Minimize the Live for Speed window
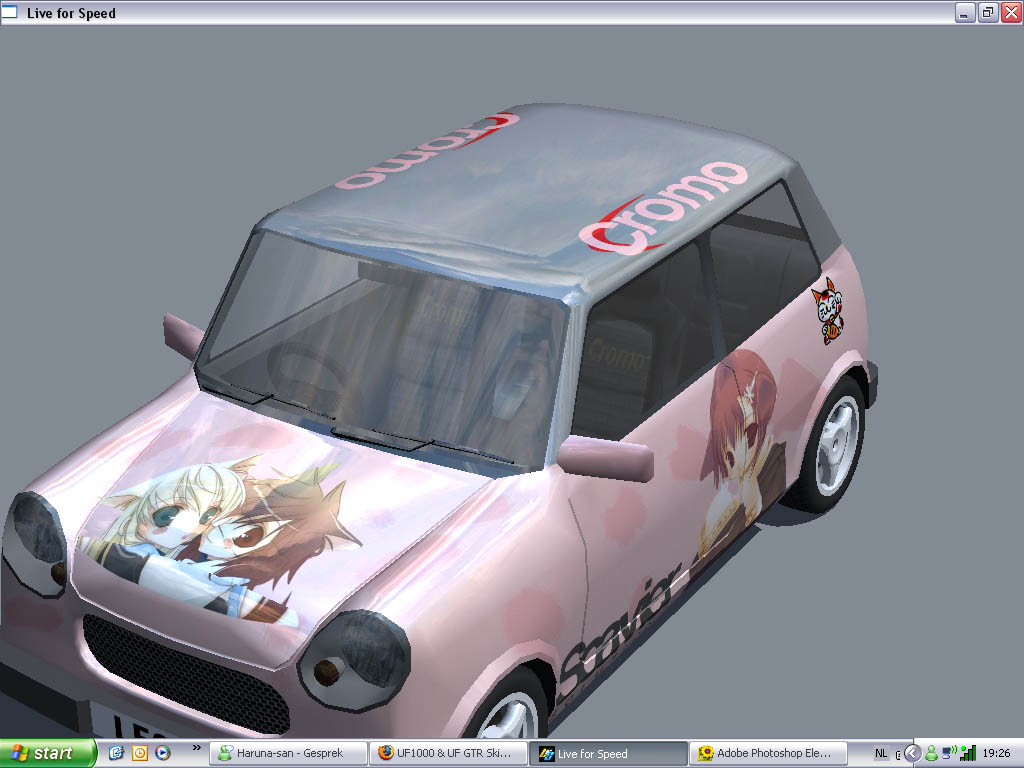 pyautogui.click(x=965, y=12)
